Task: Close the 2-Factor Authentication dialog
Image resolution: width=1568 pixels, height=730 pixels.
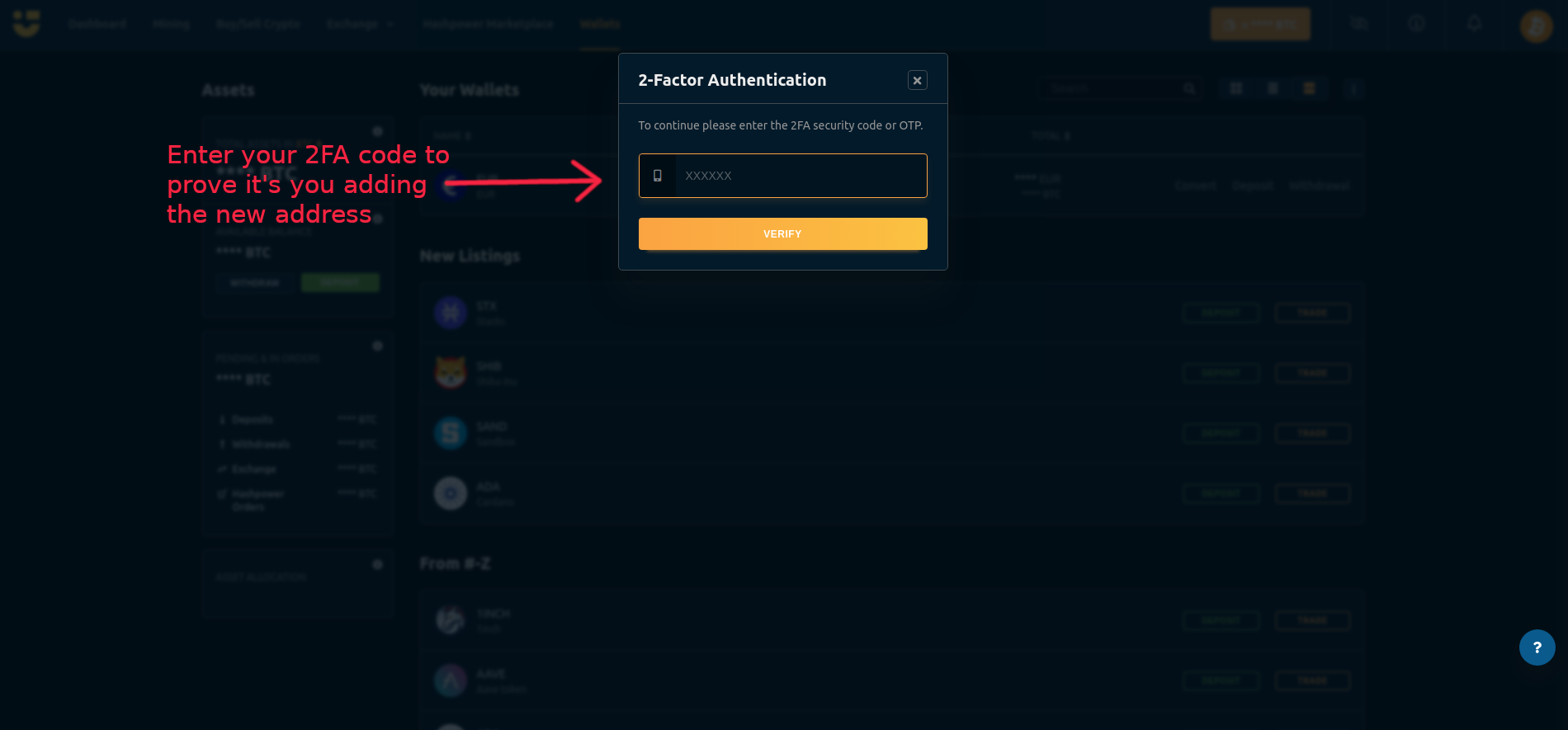Action: point(917,80)
